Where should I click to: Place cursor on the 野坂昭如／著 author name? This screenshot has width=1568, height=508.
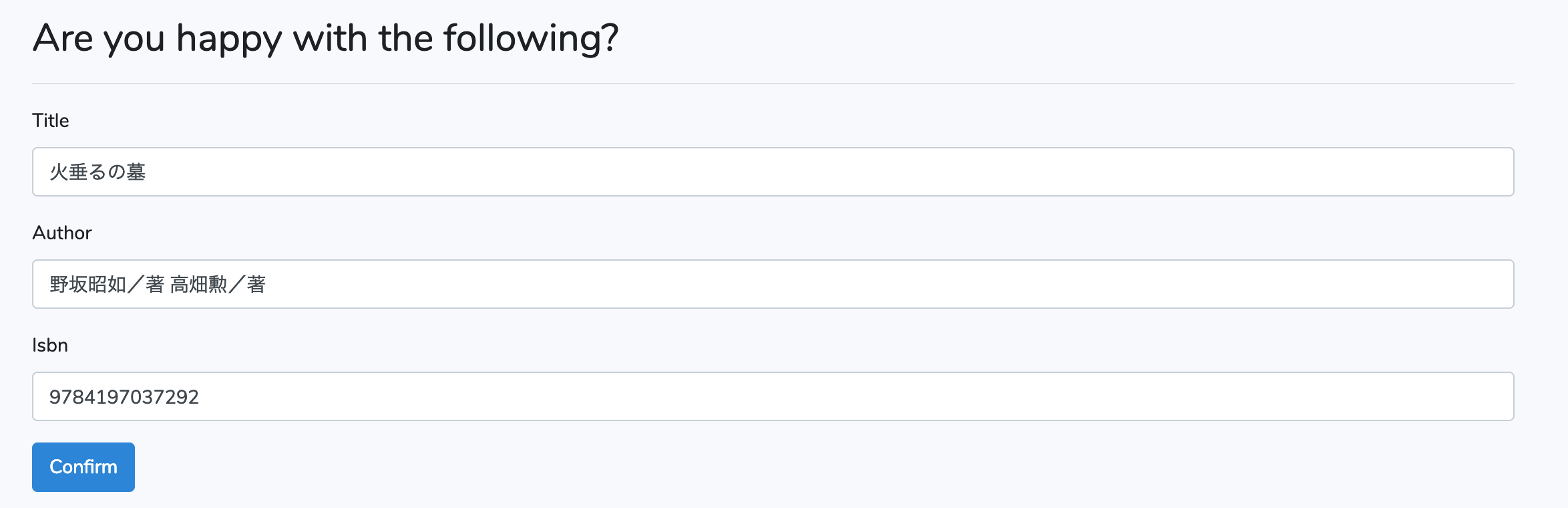click(x=107, y=284)
